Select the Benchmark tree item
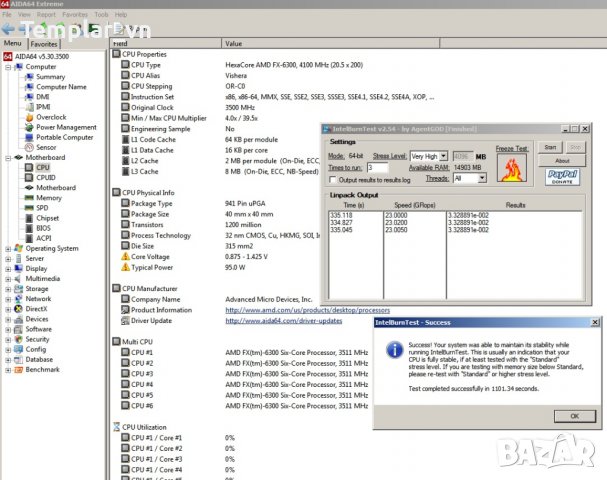 [43, 369]
